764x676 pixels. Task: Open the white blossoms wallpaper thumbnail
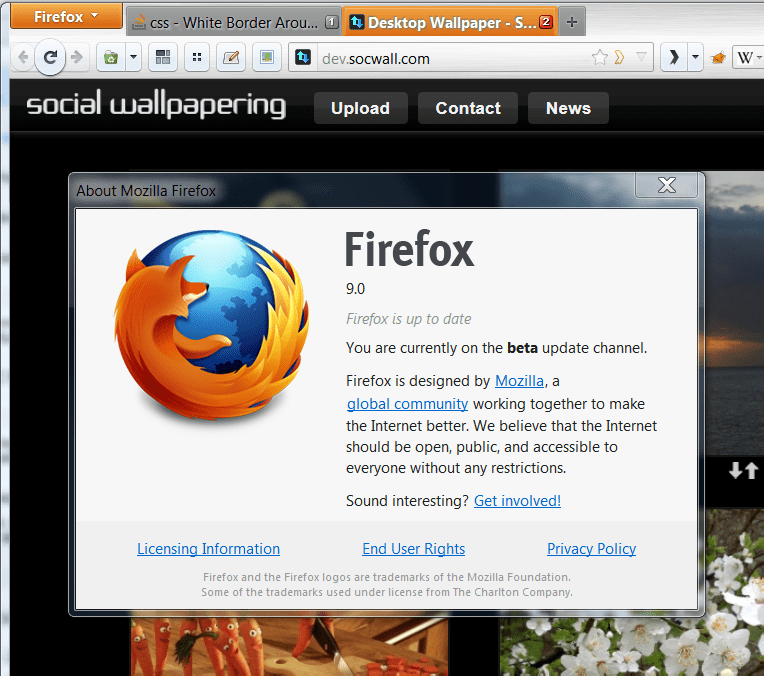tap(735, 592)
